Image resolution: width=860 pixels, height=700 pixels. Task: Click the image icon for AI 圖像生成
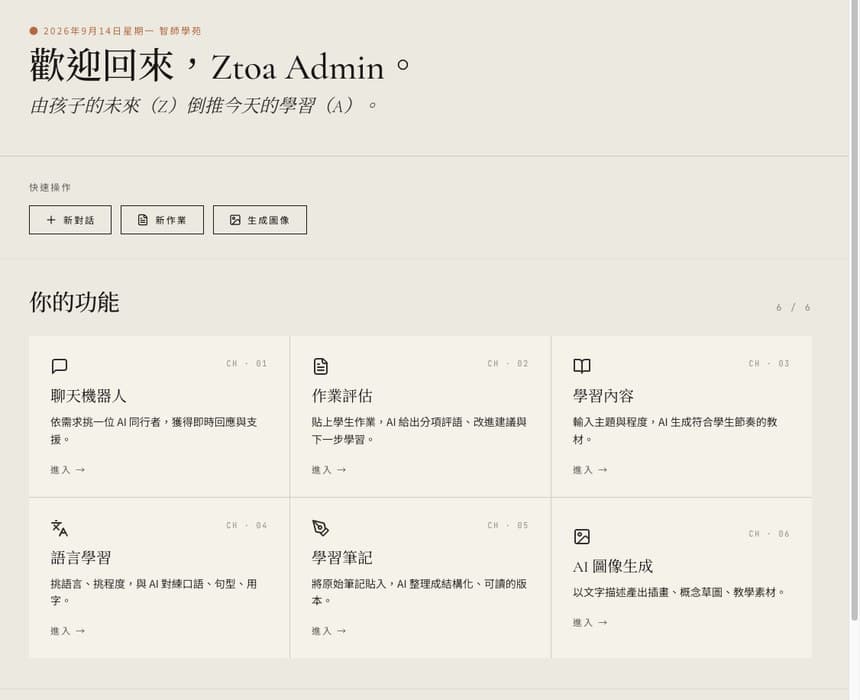click(582, 537)
